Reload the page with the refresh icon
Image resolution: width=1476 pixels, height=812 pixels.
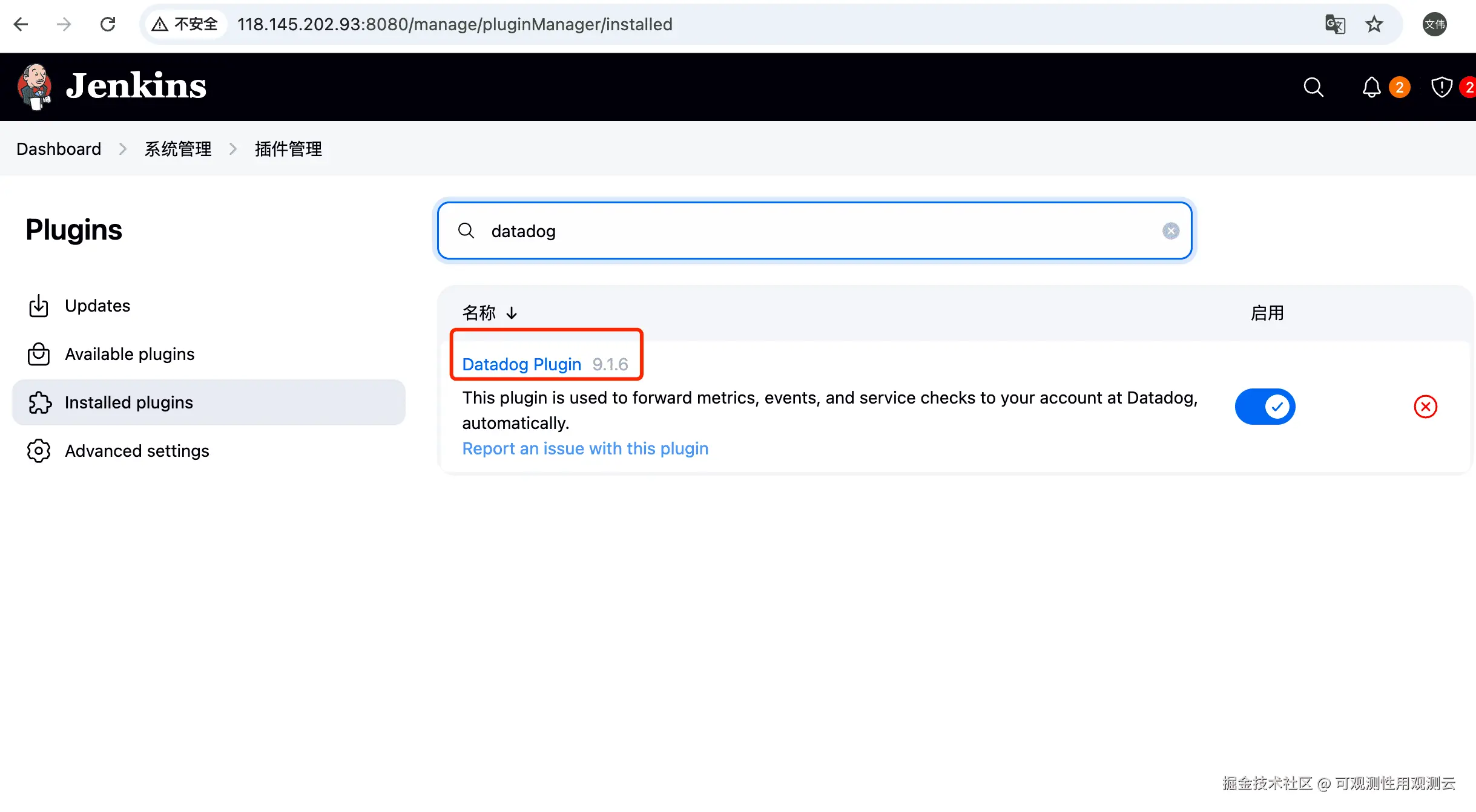[x=108, y=24]
